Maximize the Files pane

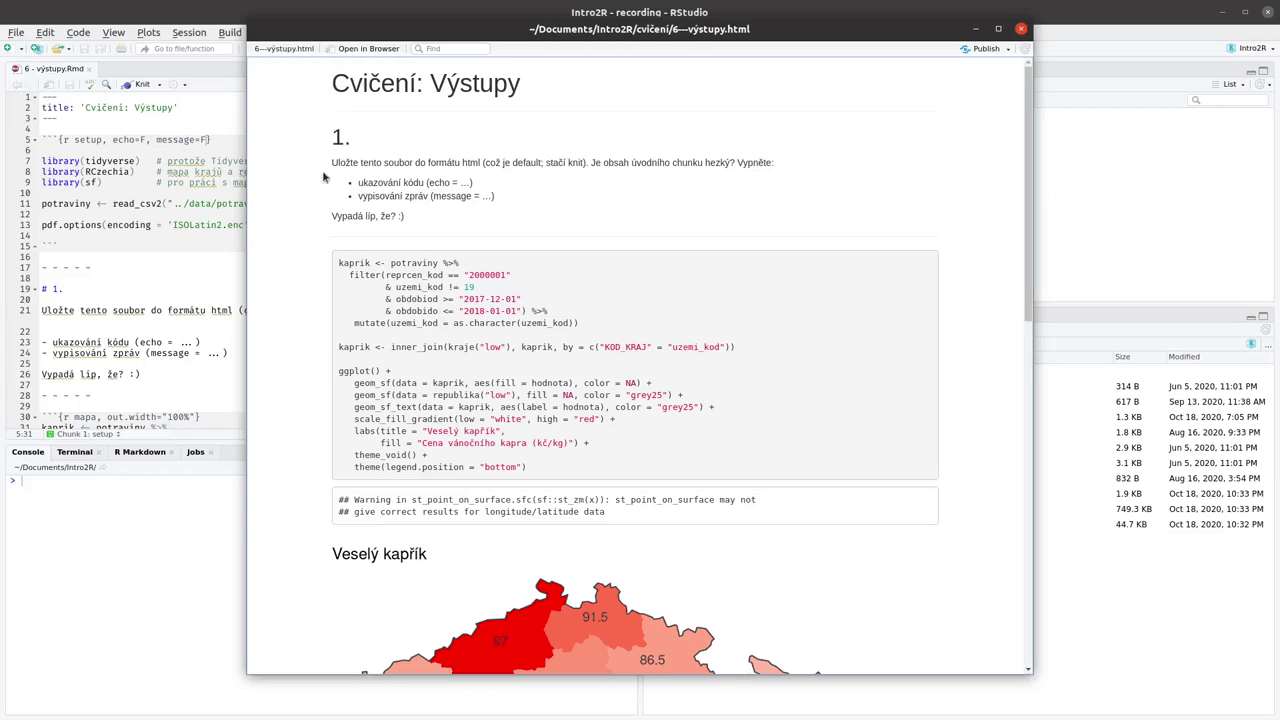click(1264, 316)
